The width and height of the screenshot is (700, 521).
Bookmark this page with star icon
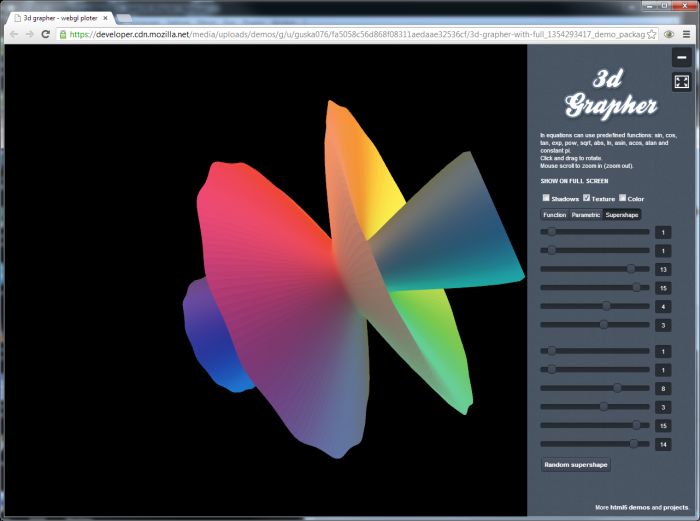tap(651, 34)
